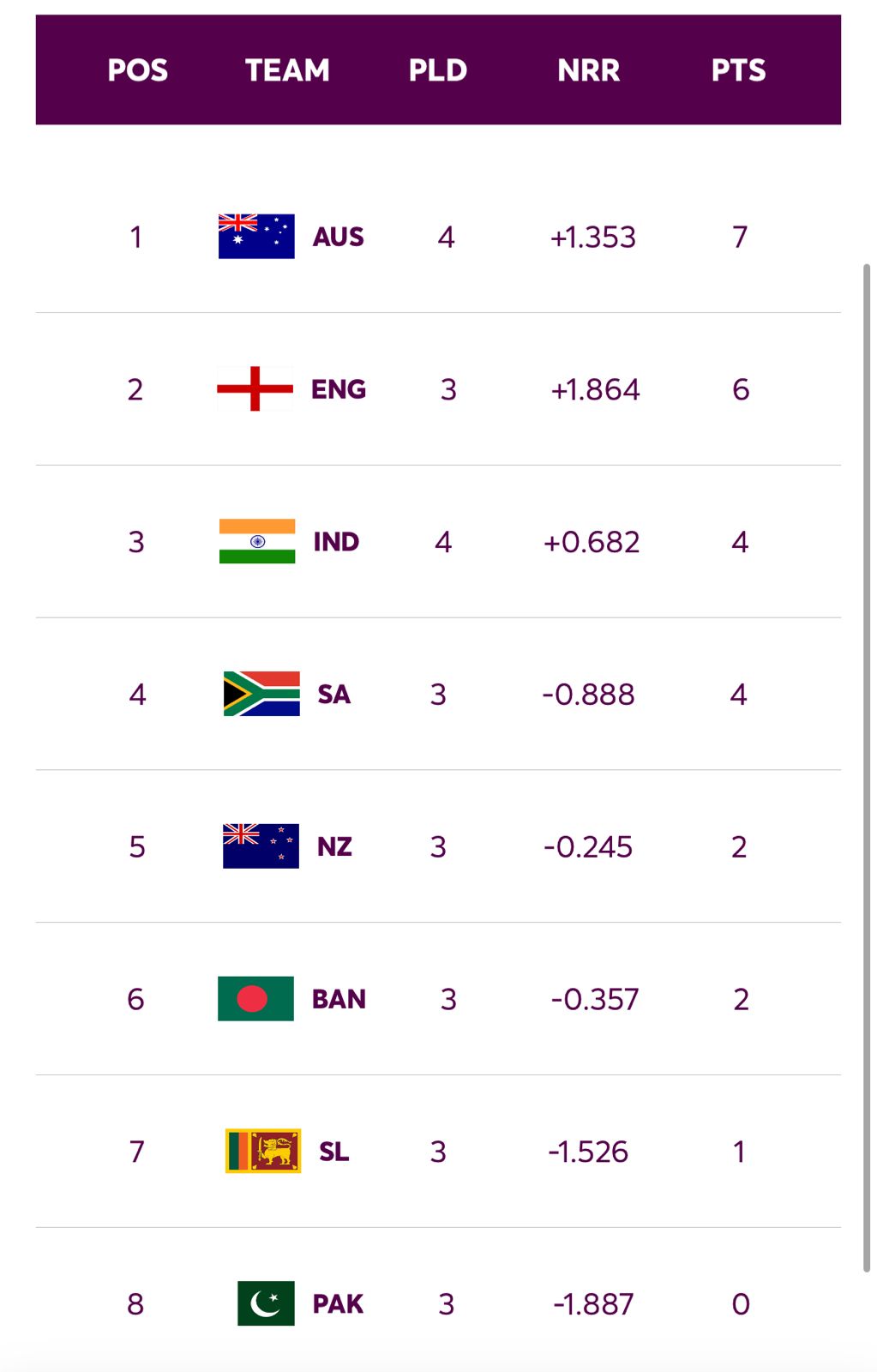Sort by the PTS column header
The image size is (877, 1372).
tap(738, 70)
